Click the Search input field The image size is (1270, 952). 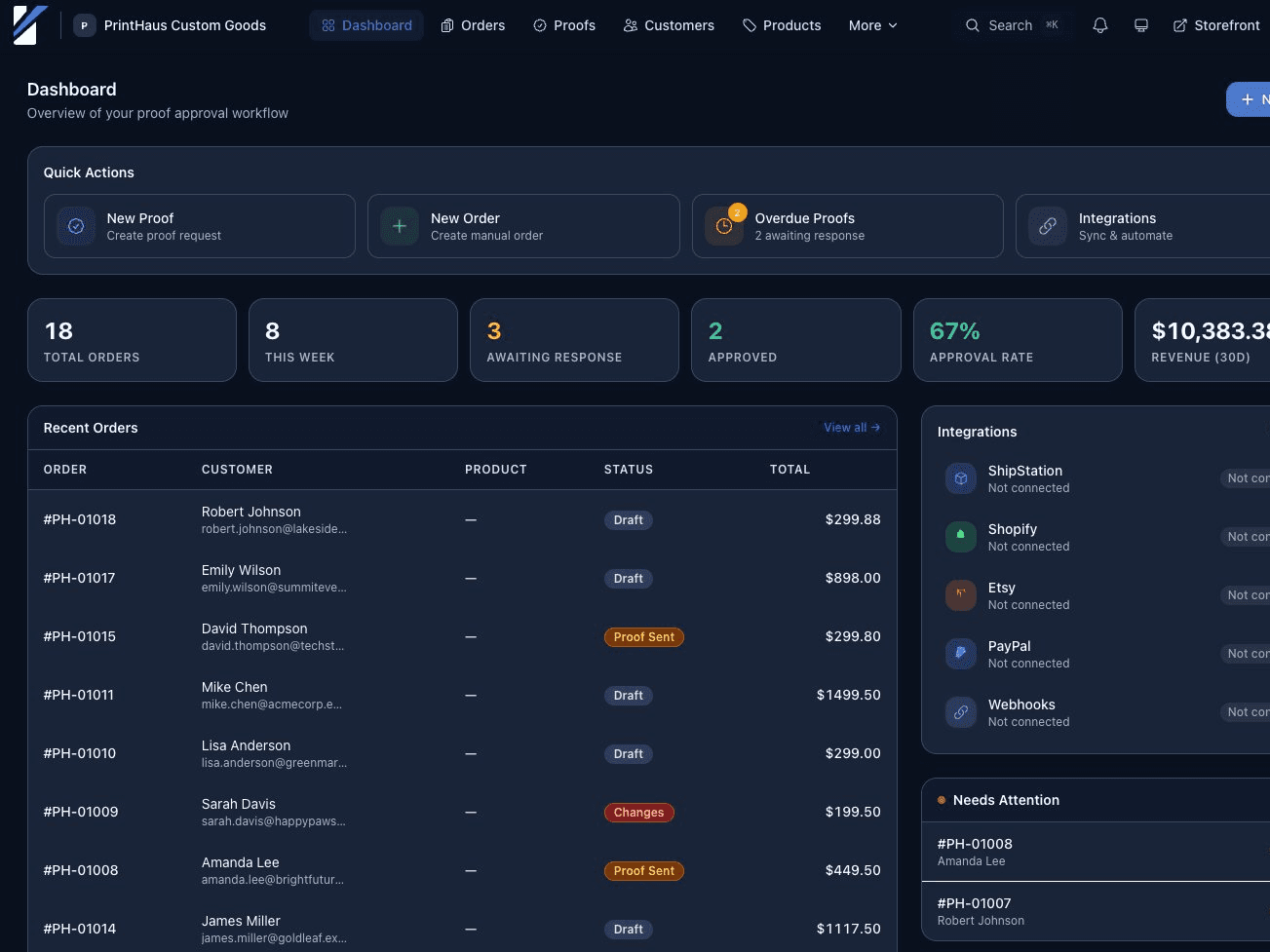[1014, 25]
